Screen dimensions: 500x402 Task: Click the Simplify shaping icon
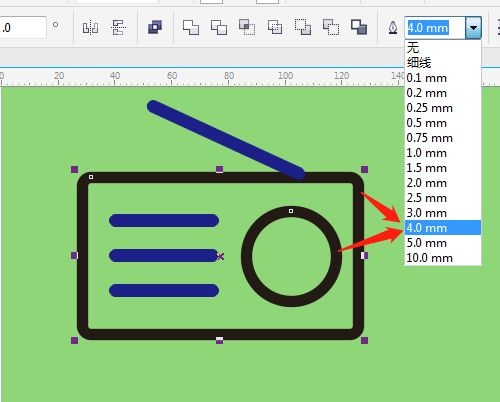point(275,27)
